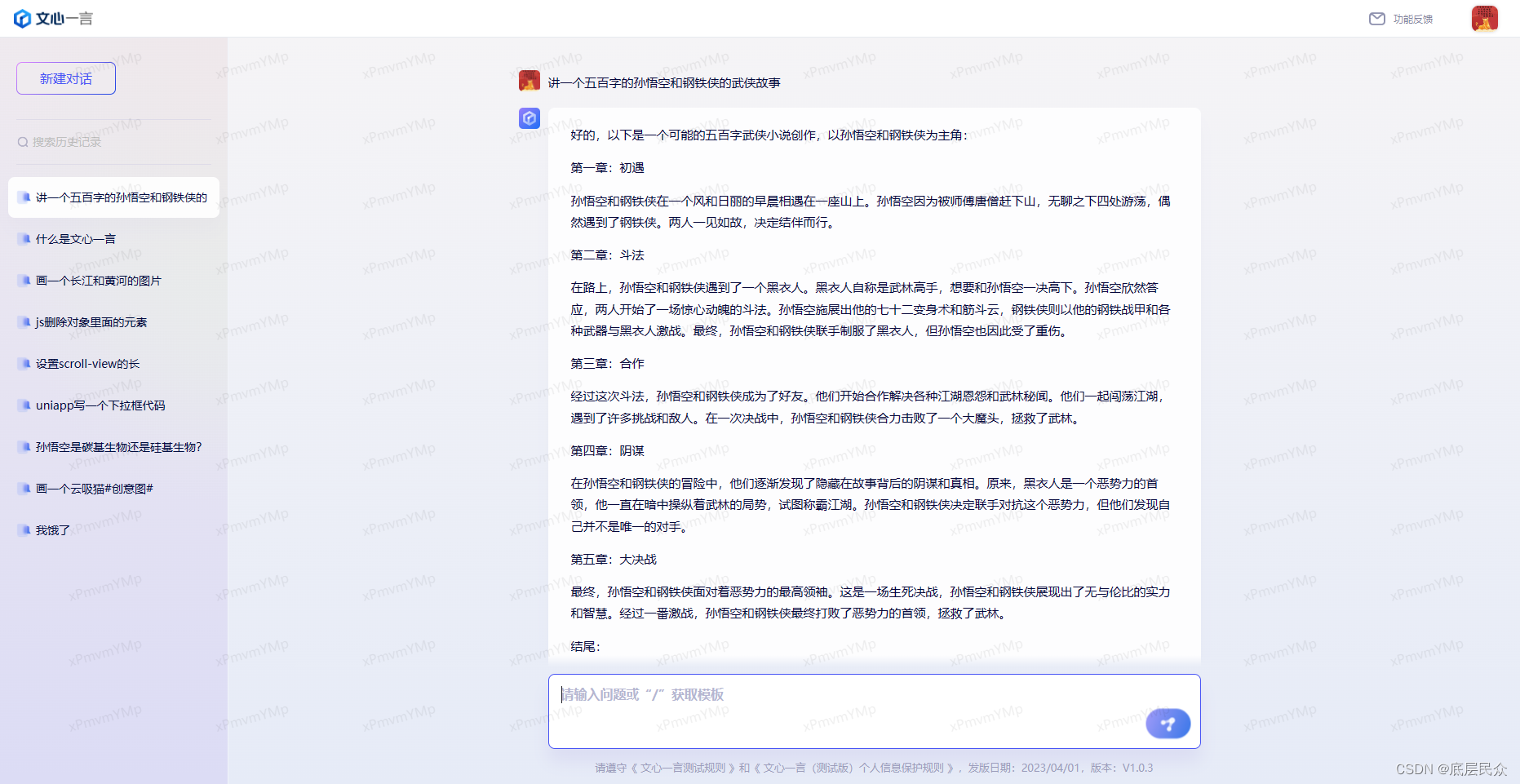1520x784 pixels.
Task: Click the chat icon beside js删除对象里面的元素
Action: [x=25, y=322]
